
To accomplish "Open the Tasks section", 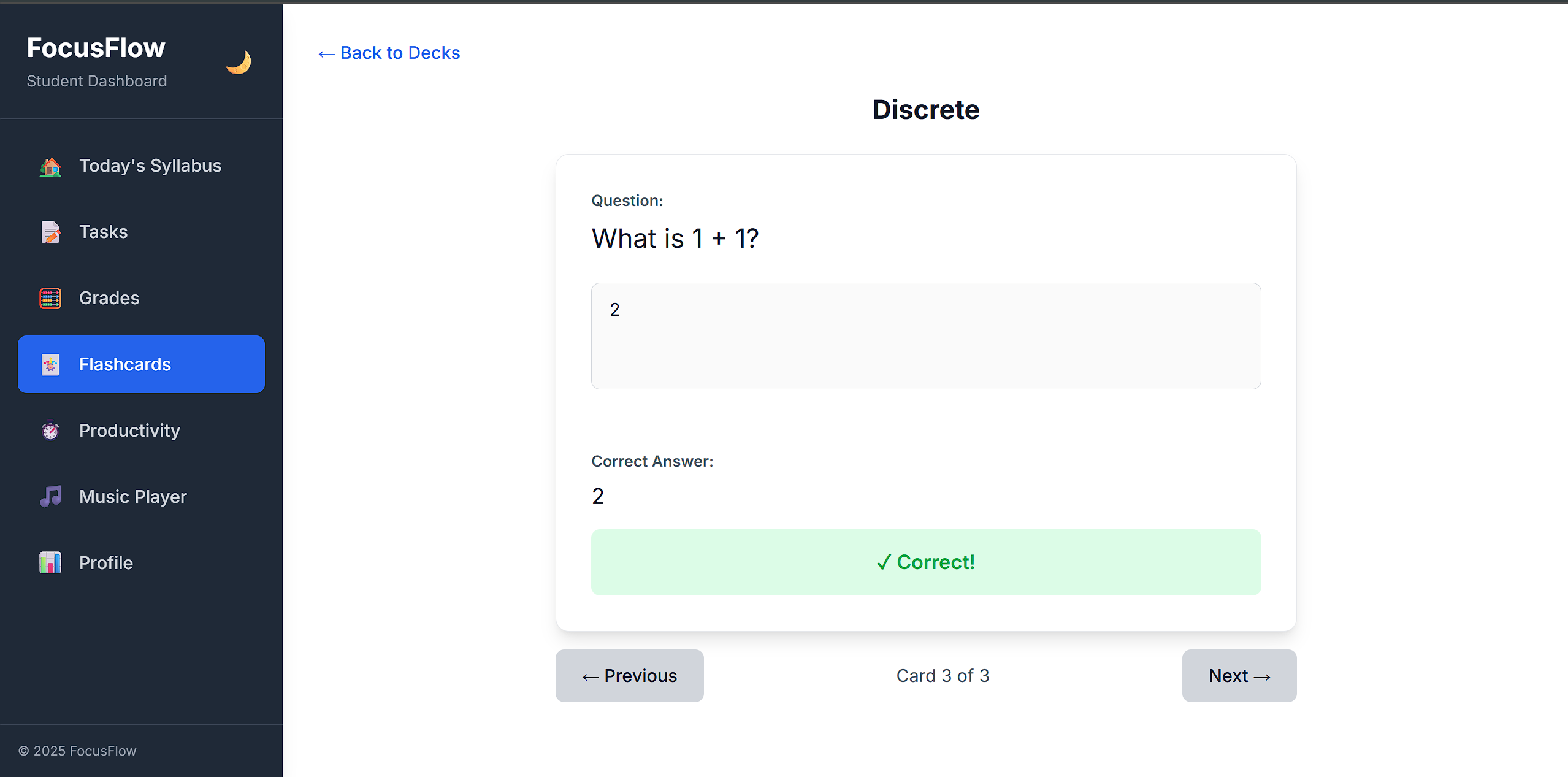I will (104, 232).
